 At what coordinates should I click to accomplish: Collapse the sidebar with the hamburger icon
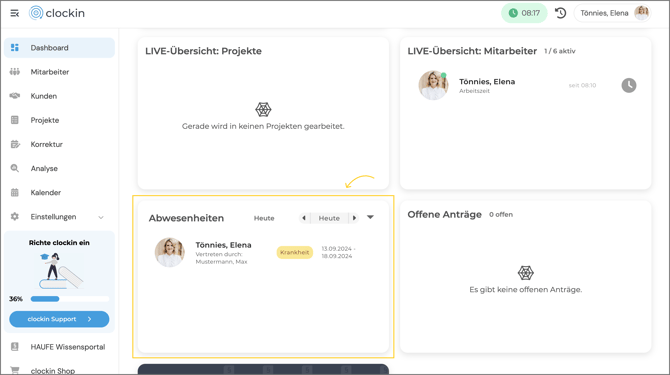15,13
